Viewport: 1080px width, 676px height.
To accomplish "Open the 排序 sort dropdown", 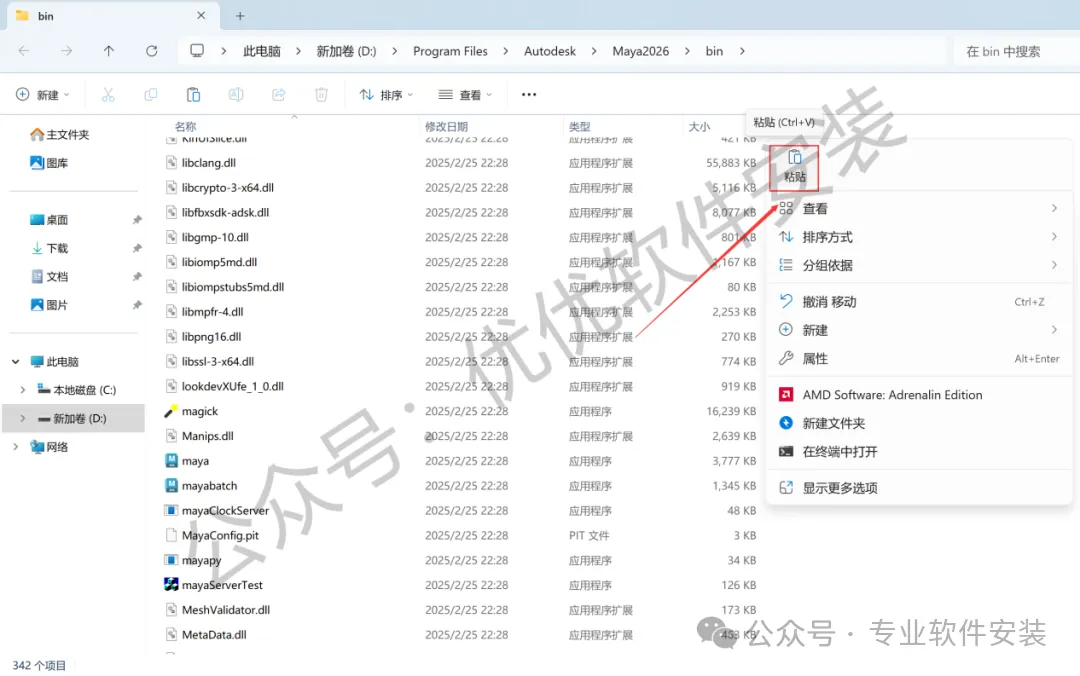I will click(x=386, y=94).
